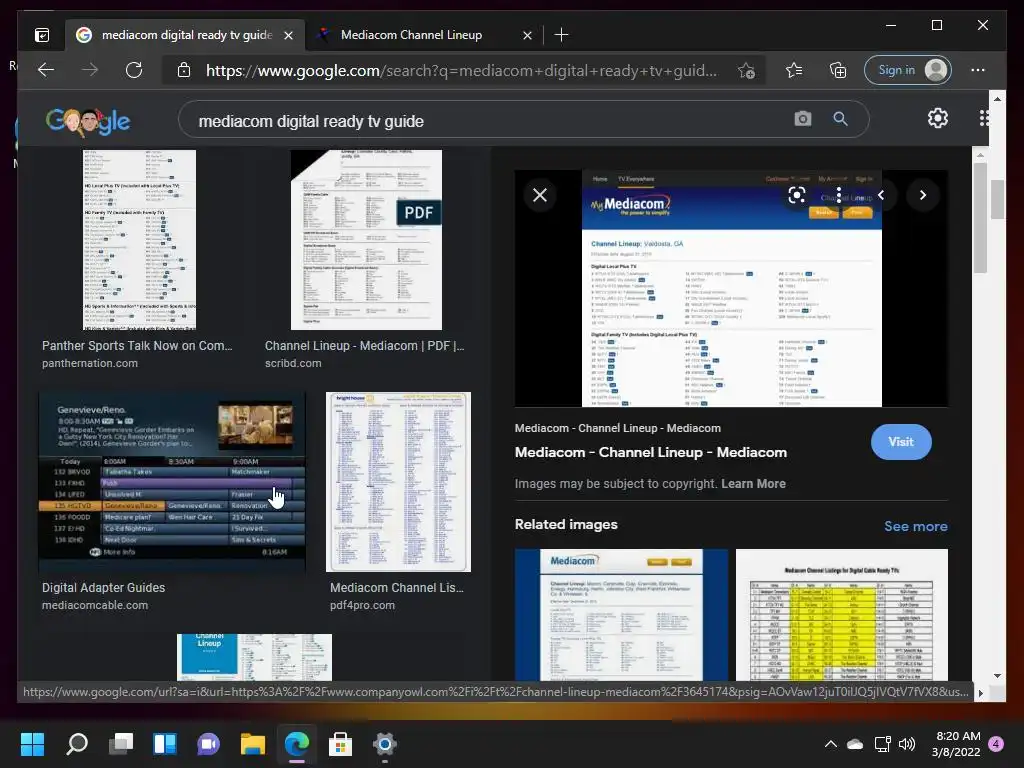Open Settings app from taskbar
The height and width of the screenshot is (768, 1024).
(385, 744)
